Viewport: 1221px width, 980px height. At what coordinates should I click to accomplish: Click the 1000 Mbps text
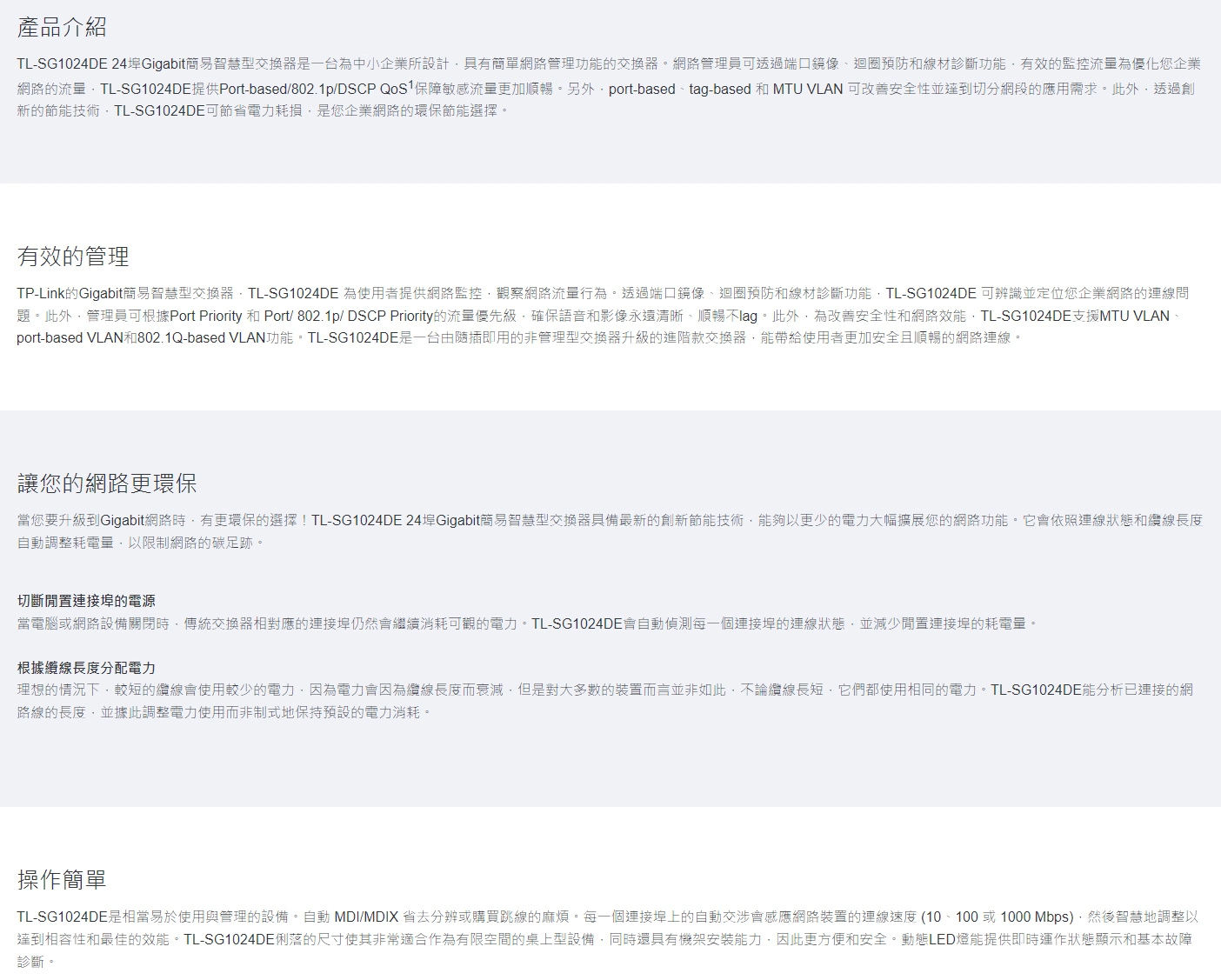pyautogui.click(x=1036, y=917)
